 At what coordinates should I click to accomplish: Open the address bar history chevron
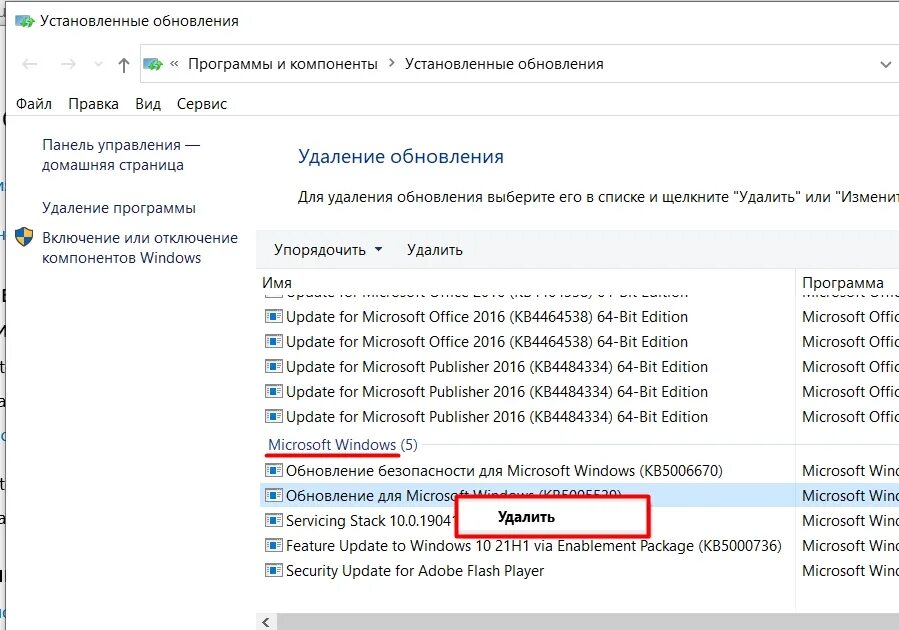tap(884, 63)
